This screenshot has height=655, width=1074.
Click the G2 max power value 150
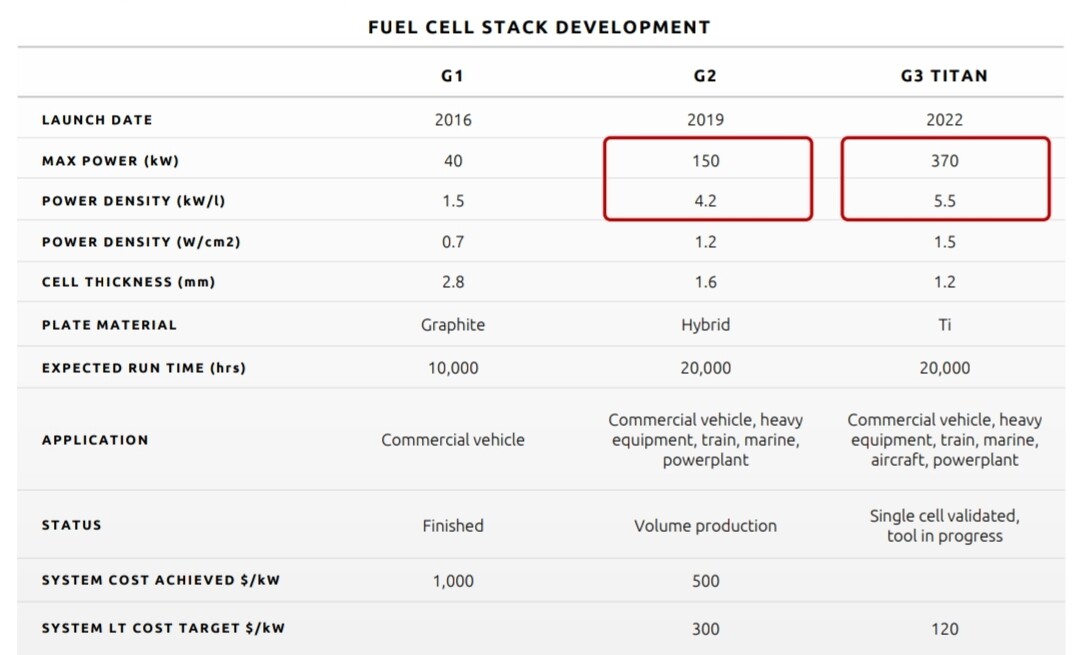pos(705,160)
